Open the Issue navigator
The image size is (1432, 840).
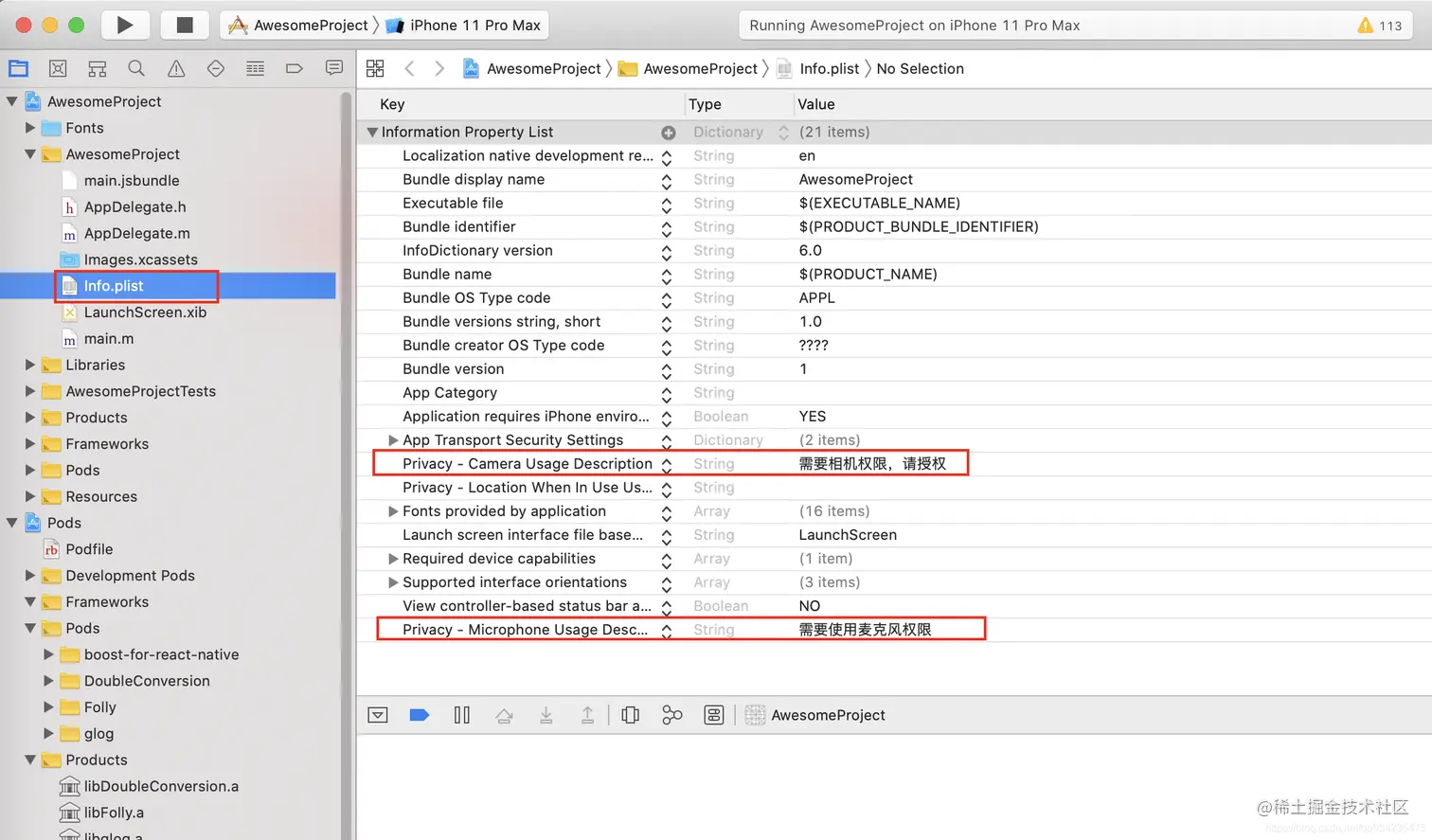tap(175, 68)
